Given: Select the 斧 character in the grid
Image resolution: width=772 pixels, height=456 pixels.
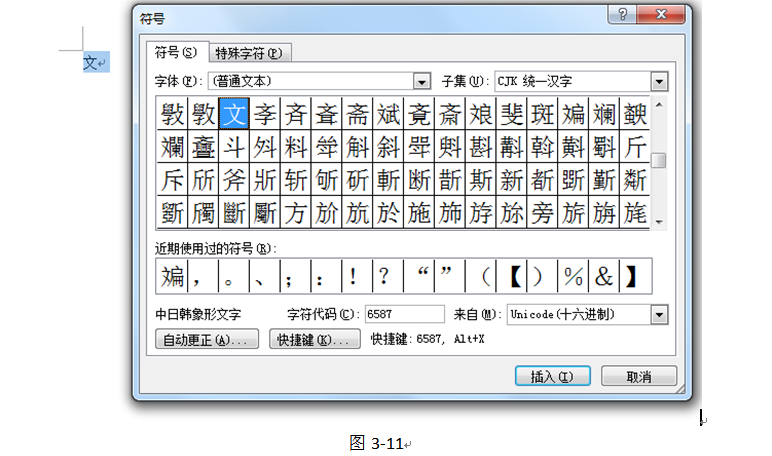Looking at the screenshot, I should click(234, 180).
